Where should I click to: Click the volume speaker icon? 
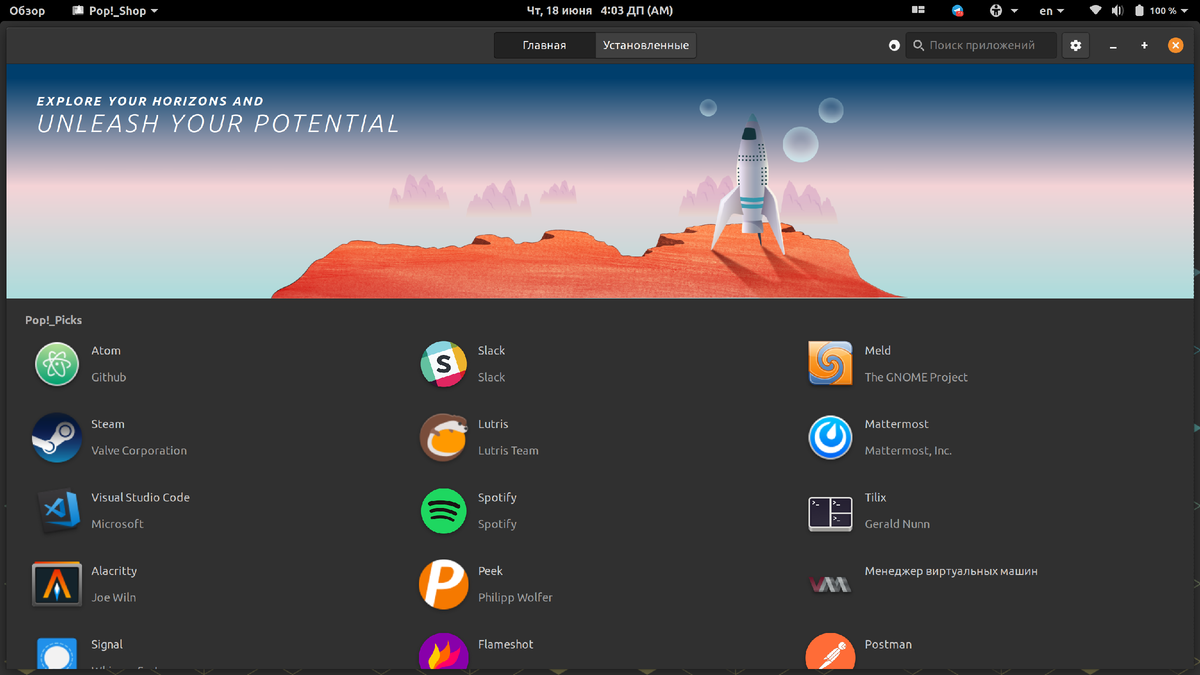coord(1117,11)
